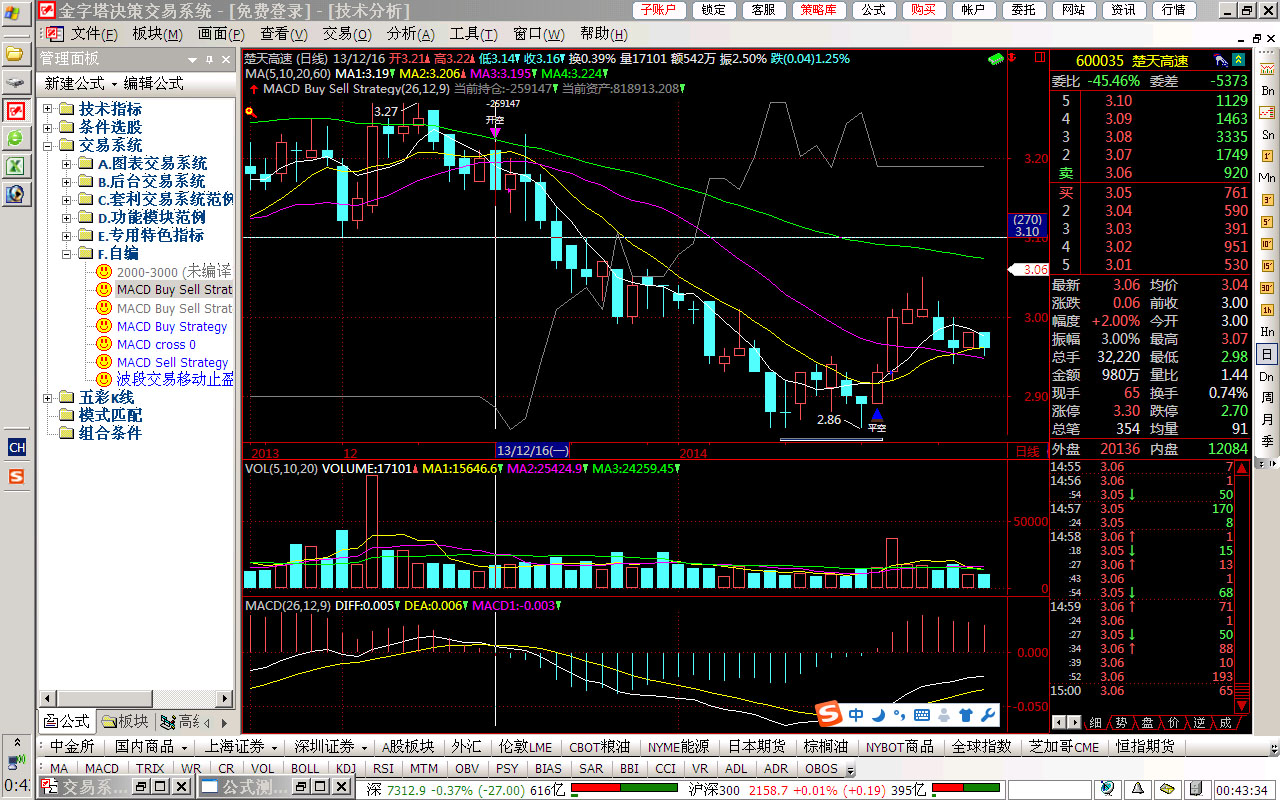The width and height of the screenshot is (1280, 800).
Task: Open the Sogou wrench settings icon
Action: (987, 715)
